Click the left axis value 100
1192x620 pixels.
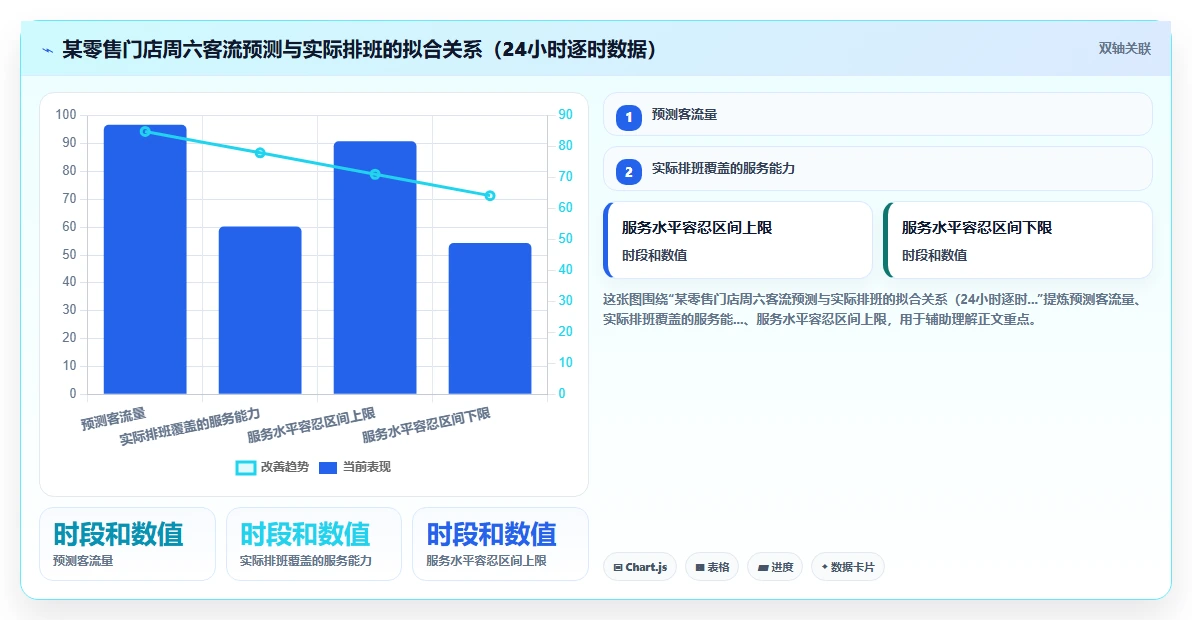66,115
